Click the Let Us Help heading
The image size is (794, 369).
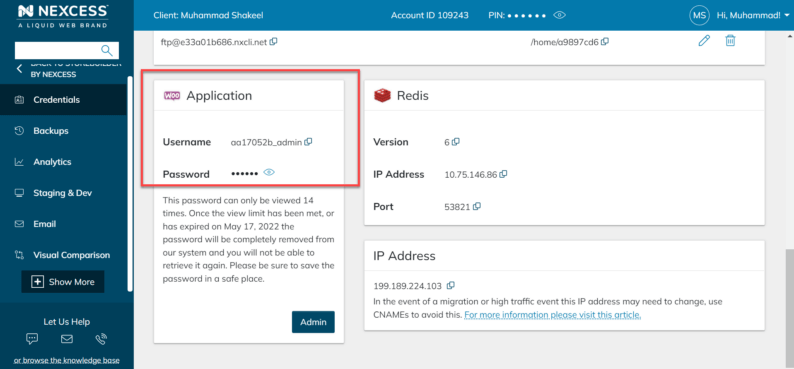(66, 321)
